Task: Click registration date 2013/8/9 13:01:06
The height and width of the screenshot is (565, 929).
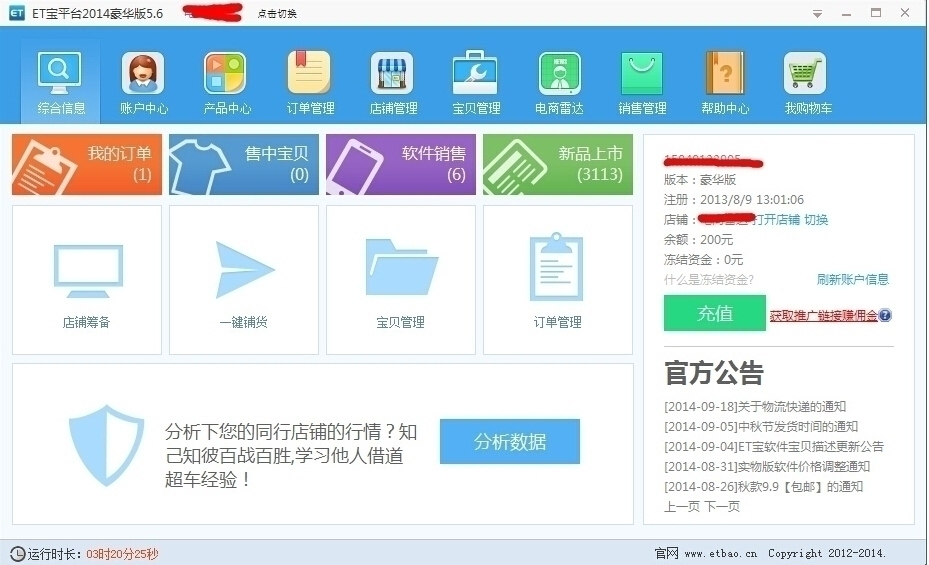Action: point(752,200)
